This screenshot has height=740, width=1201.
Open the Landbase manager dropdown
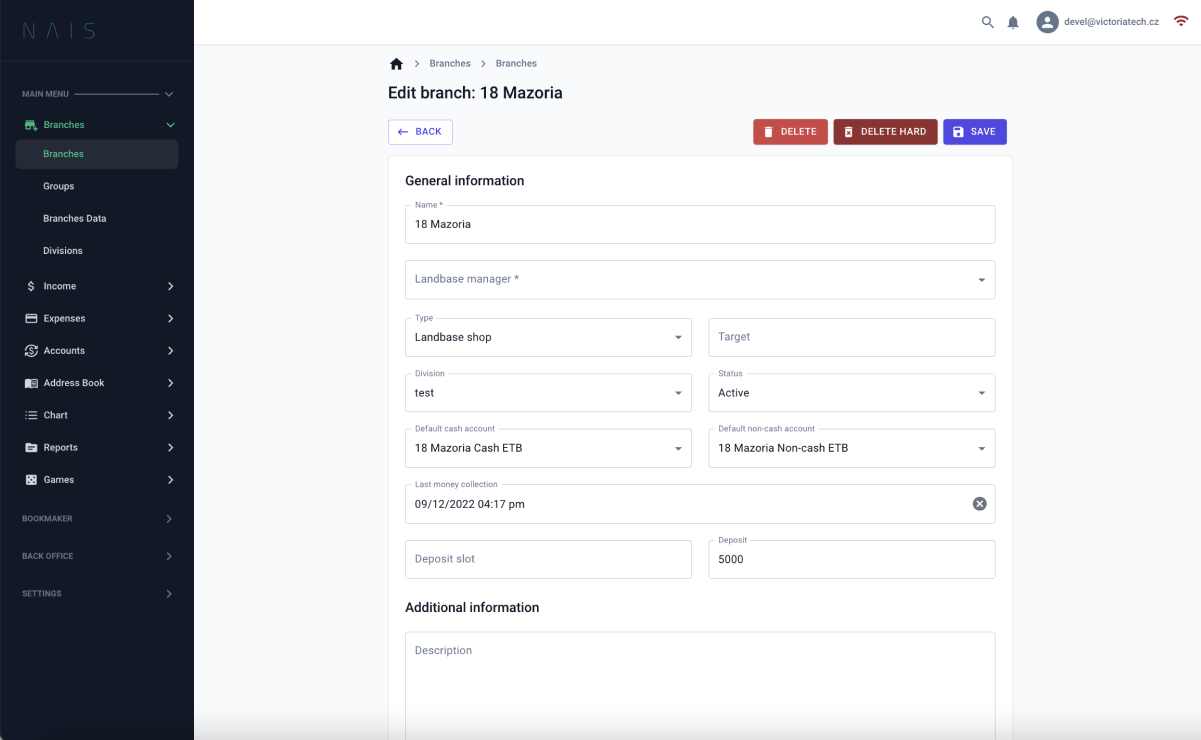click(x=700, y=280)
